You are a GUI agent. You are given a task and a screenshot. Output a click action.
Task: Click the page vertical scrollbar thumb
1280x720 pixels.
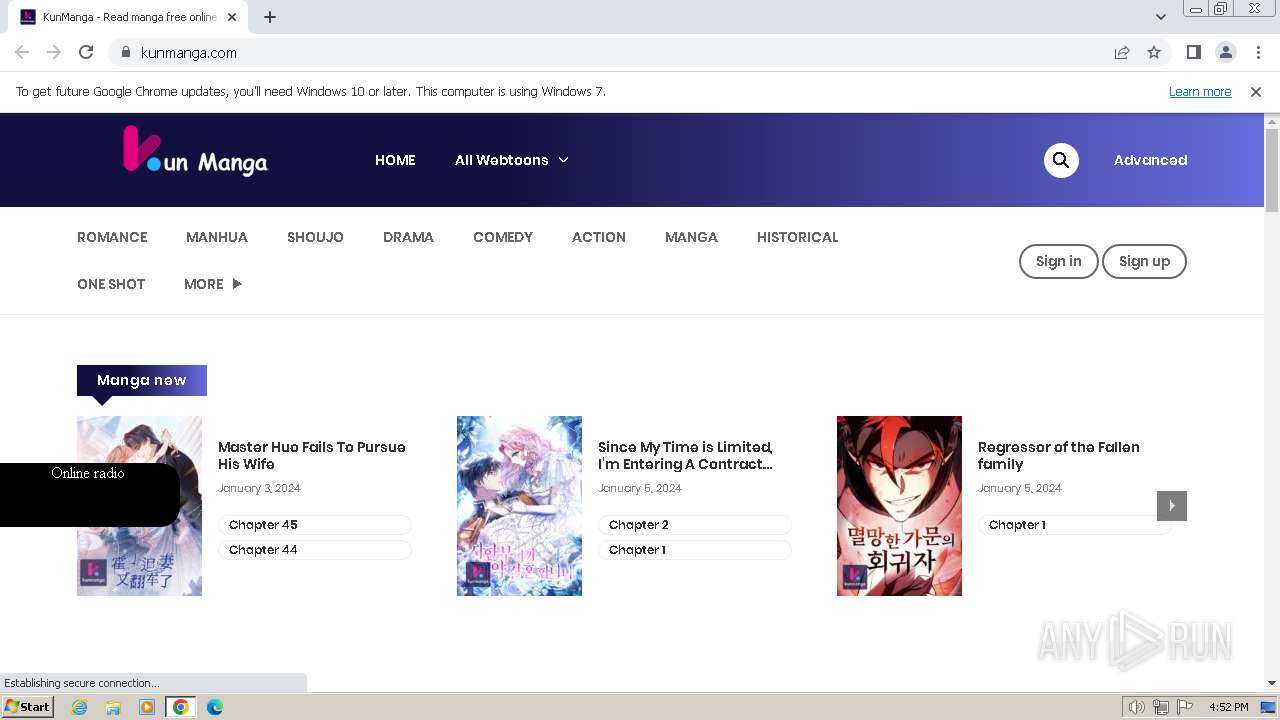[1272, 170]
